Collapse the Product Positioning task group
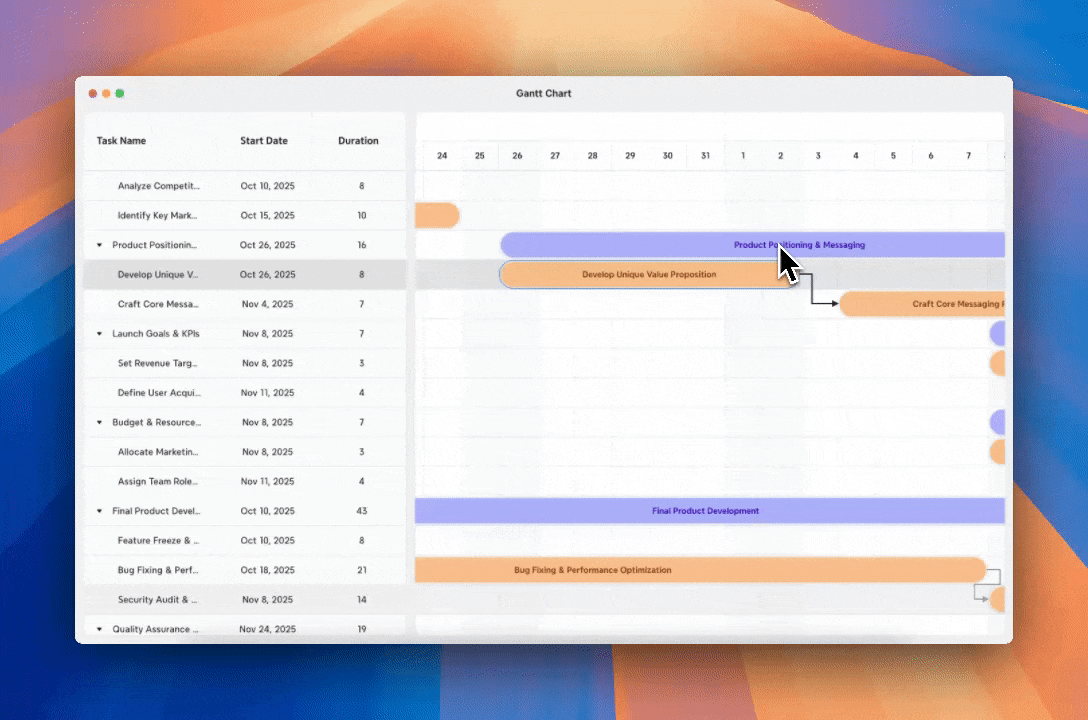The width and height of the screenshot is (1088, 720). [98, 244]
